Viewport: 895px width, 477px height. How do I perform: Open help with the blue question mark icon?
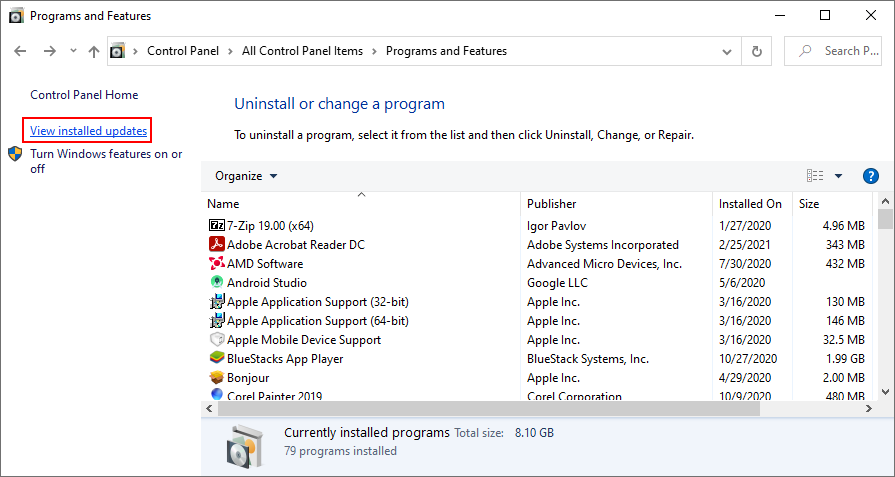click(870, 176)
